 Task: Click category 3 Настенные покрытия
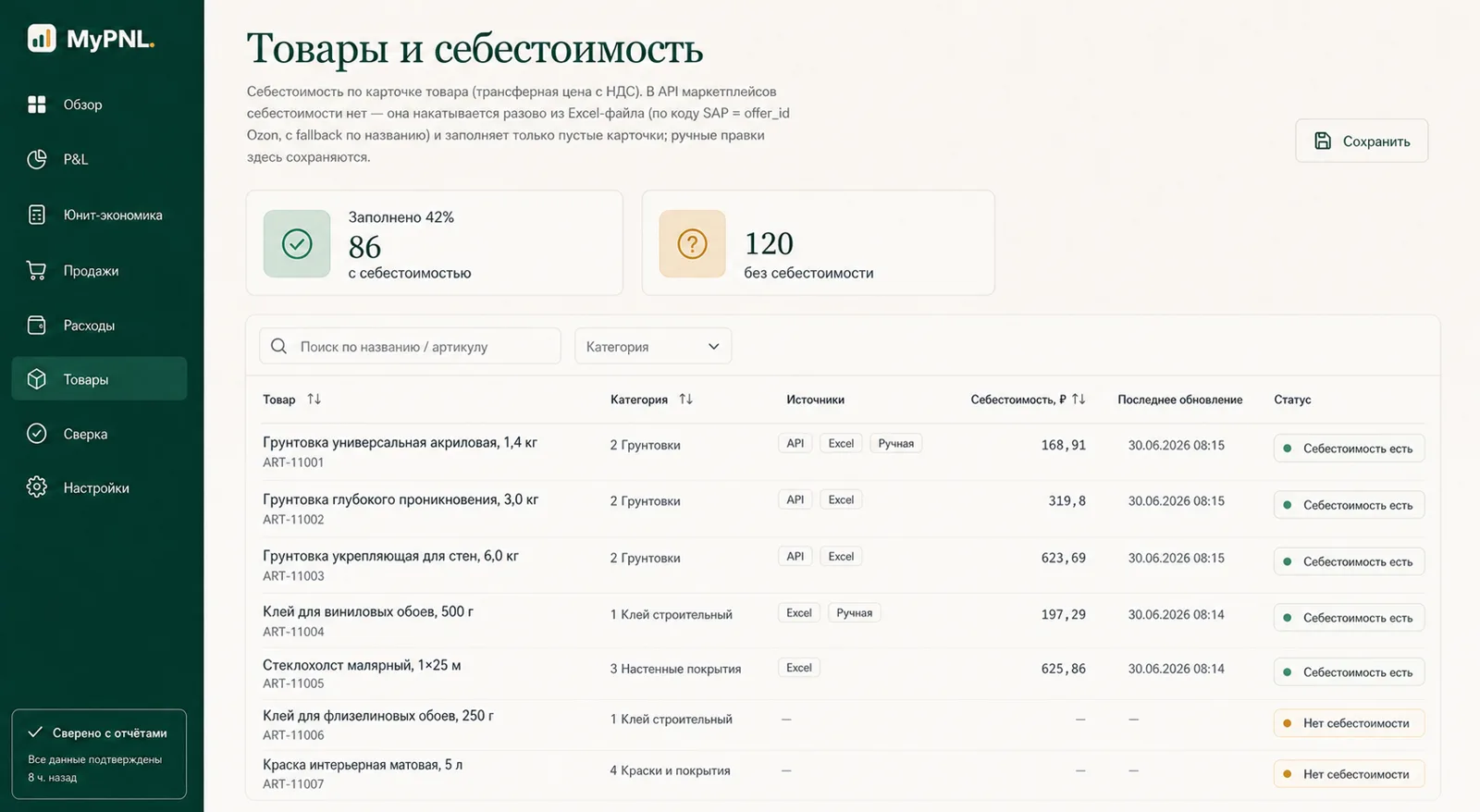click(x=675, y=669)
